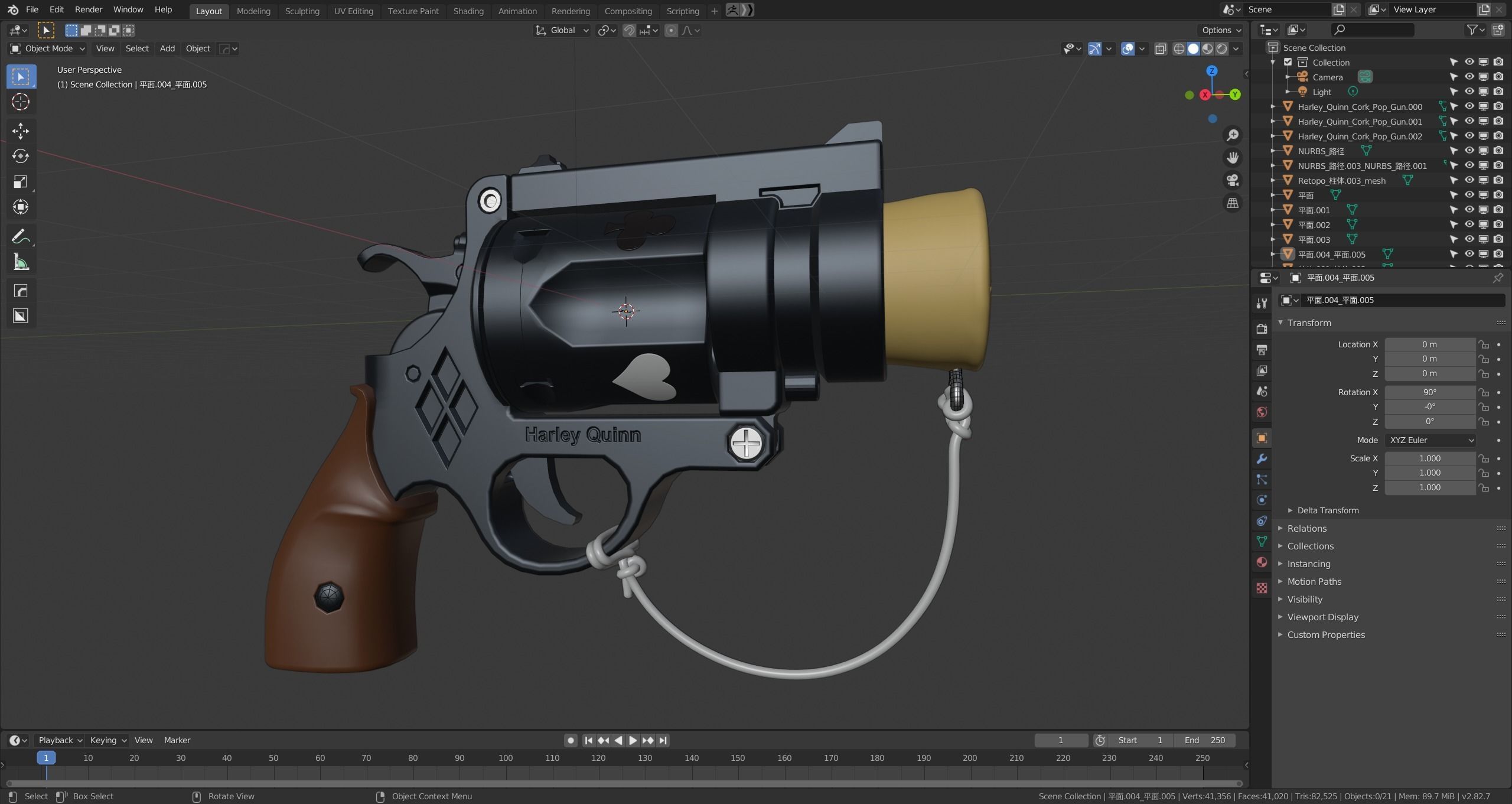The height and width of the screenshot is (804, 1512).
Task: Select the Measure tool
Action: 21,262
